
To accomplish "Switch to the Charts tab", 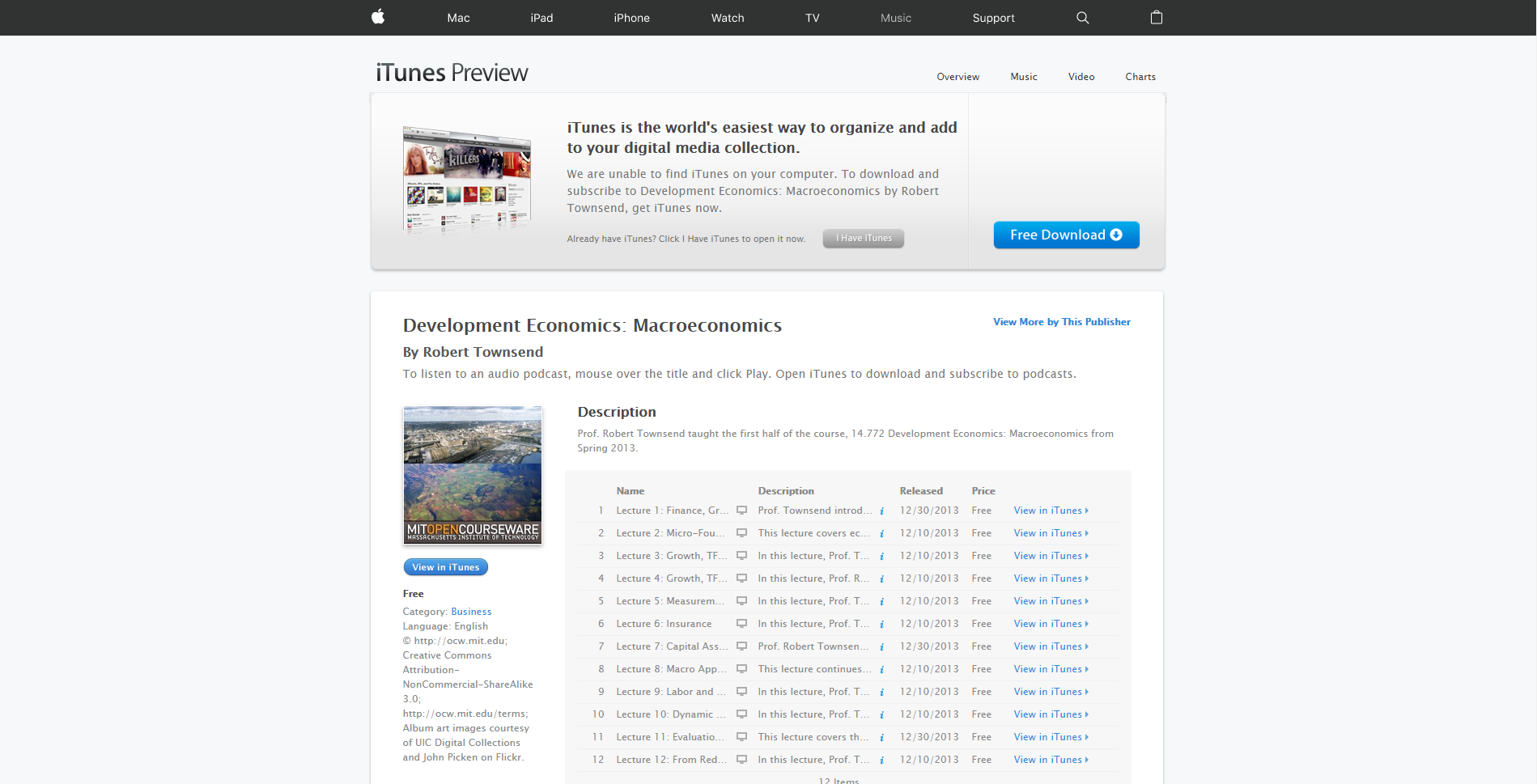I will pyautogui.click(x=1140, y=77).
